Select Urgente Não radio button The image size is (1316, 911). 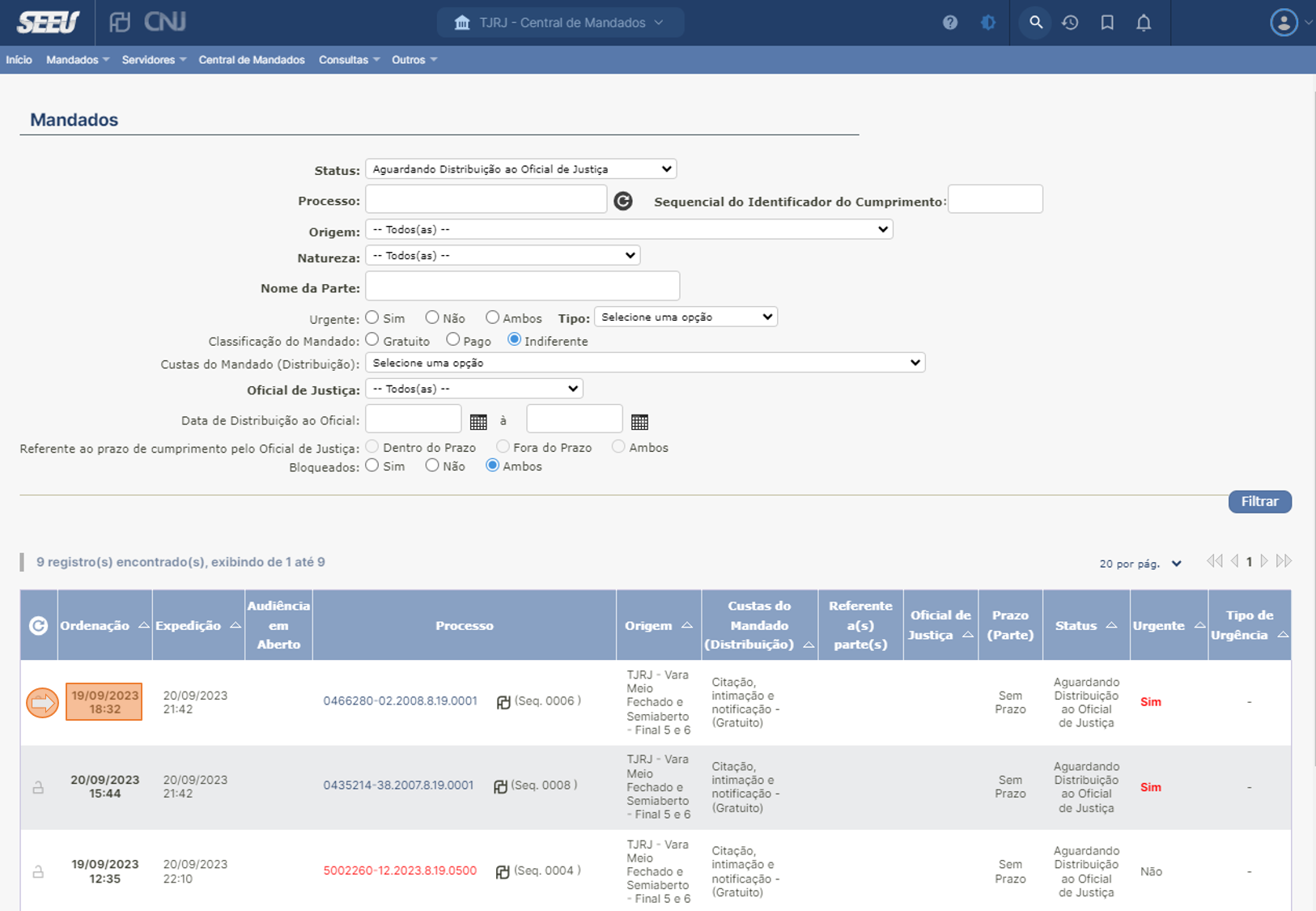(432, 317)
